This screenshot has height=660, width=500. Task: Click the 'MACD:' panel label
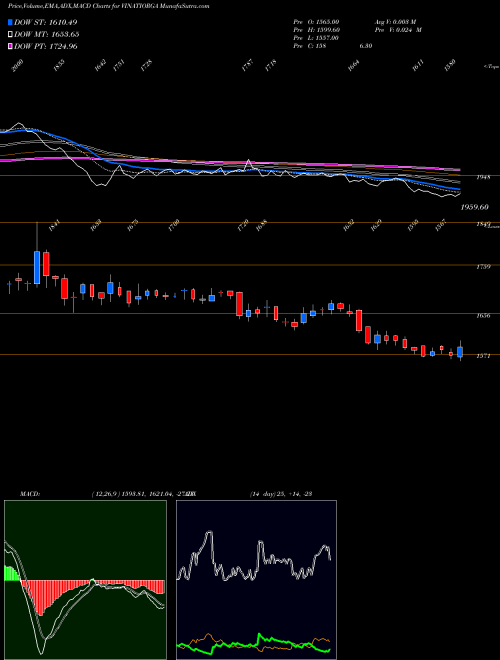pyautogui.click(x=29, y=494)
